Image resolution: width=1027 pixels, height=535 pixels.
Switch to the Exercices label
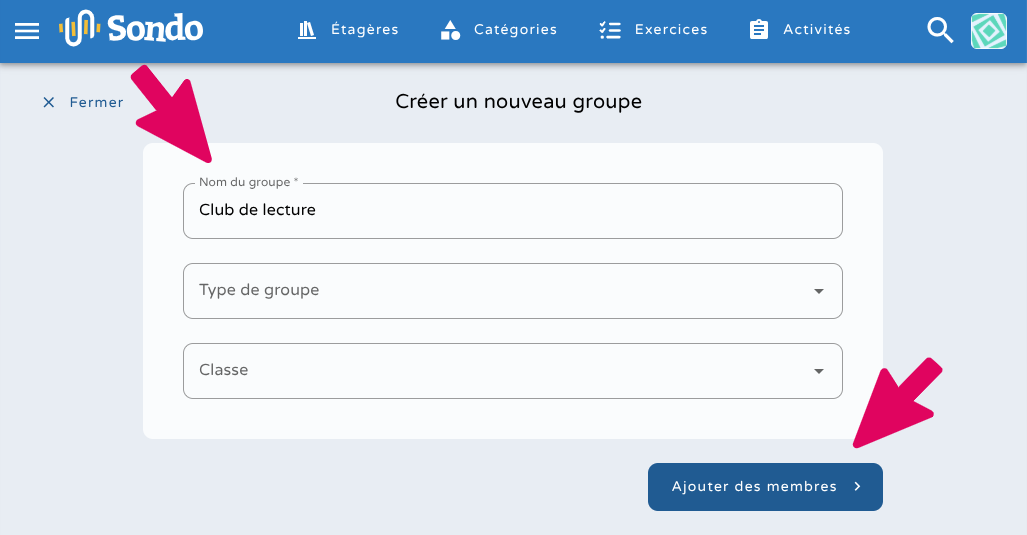(x=671, y=30)
